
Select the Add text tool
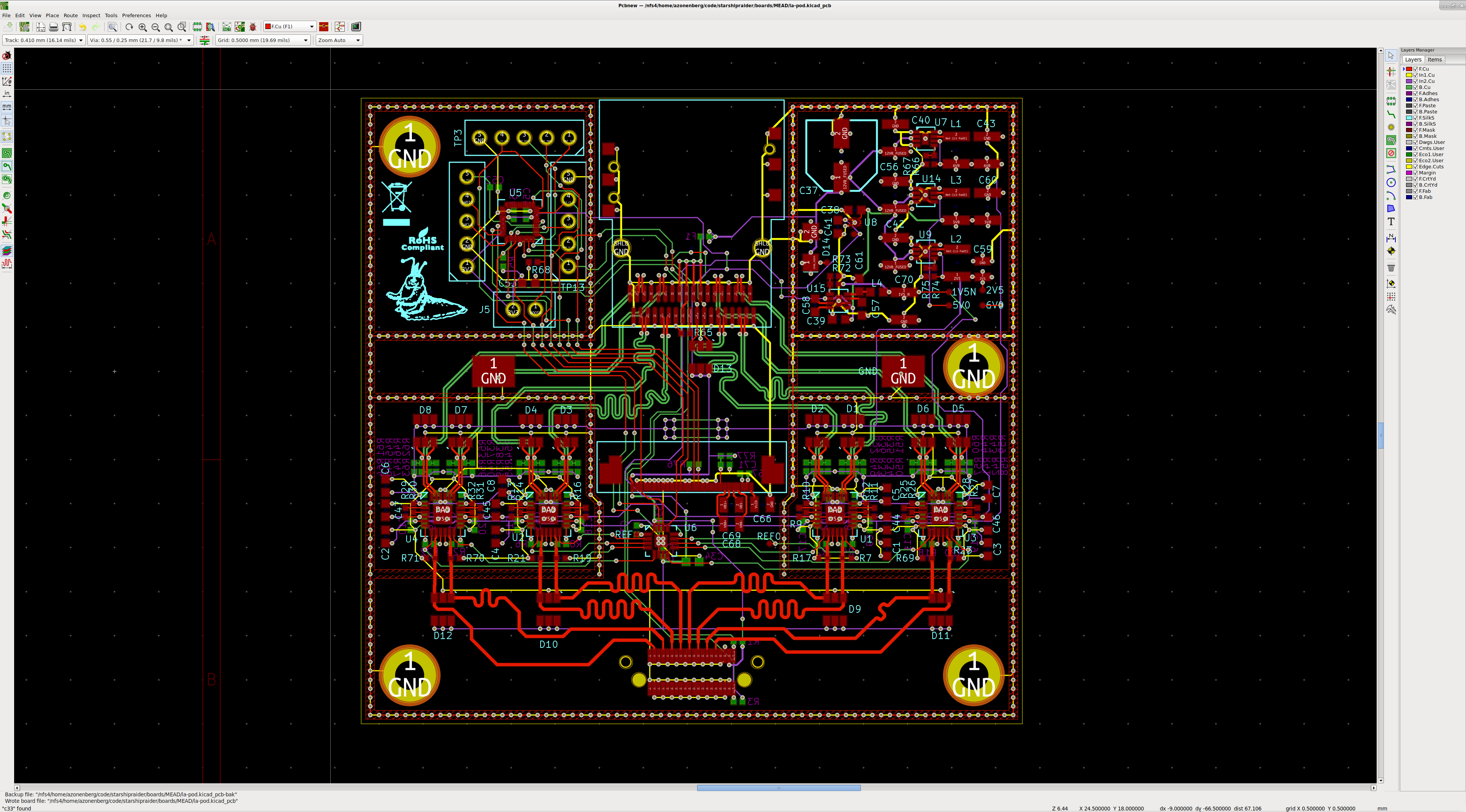coord(1391,221)
